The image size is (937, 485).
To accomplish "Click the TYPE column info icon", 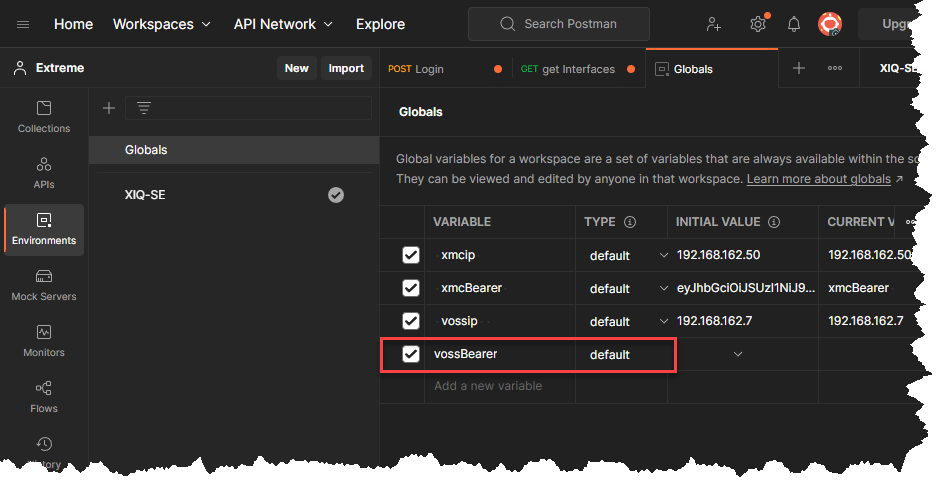I will [x=630, y=222].
